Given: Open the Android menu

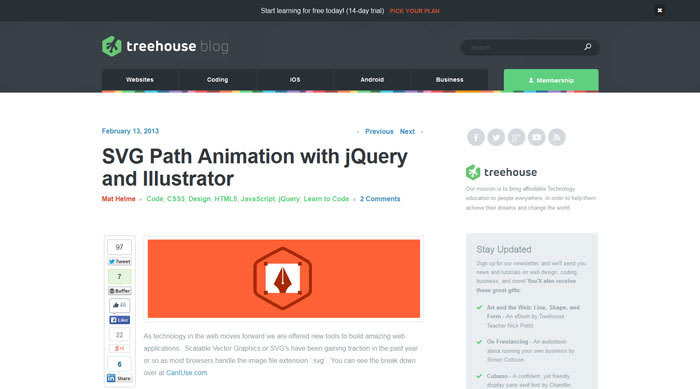Looking at the screenshot, I should tap(372, 80).
